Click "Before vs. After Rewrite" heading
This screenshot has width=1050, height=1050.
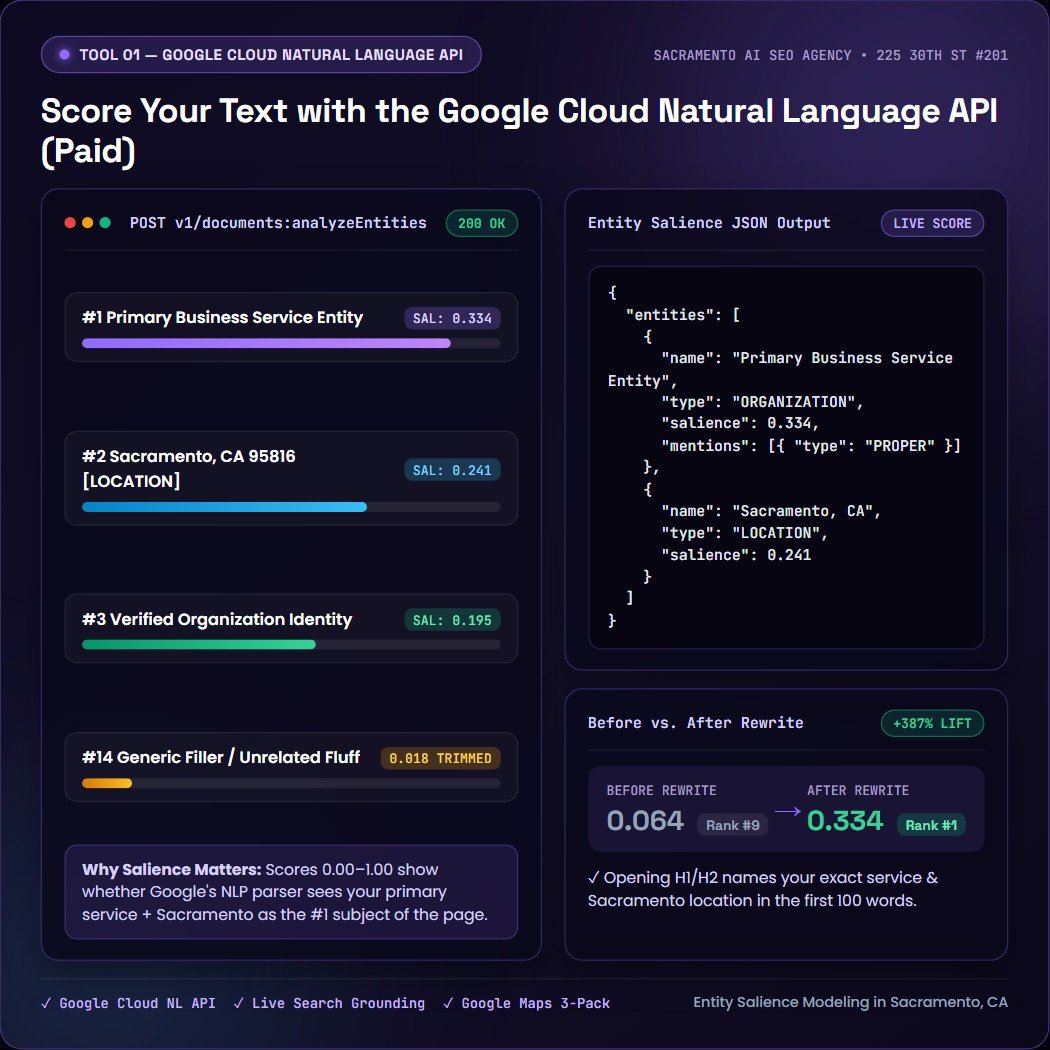coord(696,723)
